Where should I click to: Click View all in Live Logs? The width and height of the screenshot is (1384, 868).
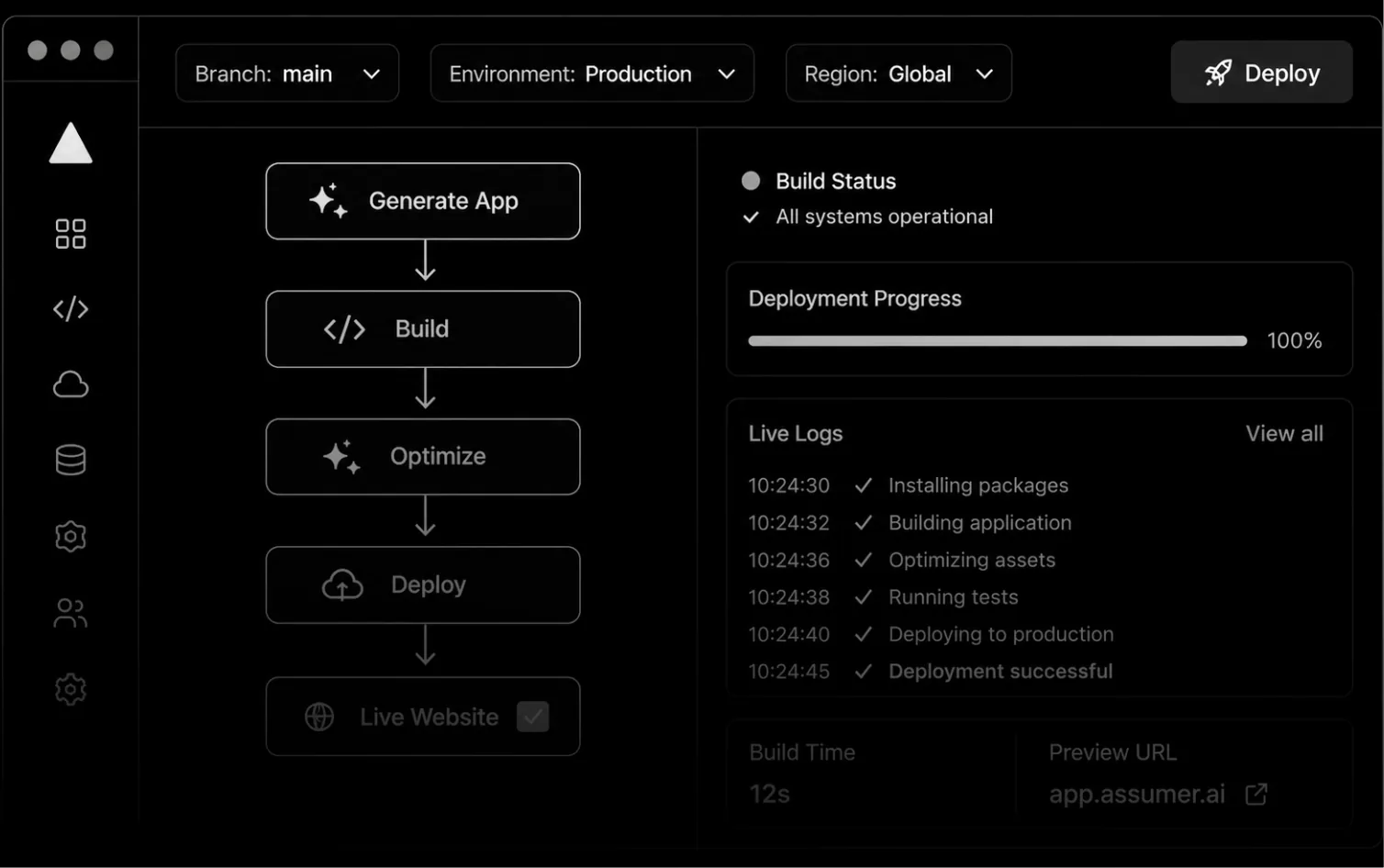1284,434
